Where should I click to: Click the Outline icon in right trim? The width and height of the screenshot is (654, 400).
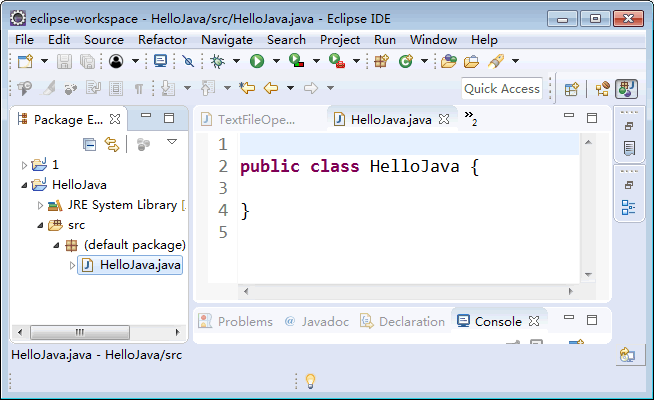pos(629,207)
